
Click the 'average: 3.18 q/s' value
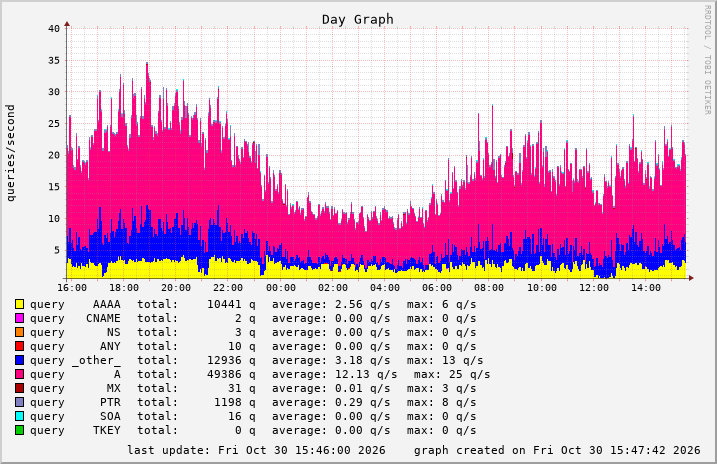point(331,361)
